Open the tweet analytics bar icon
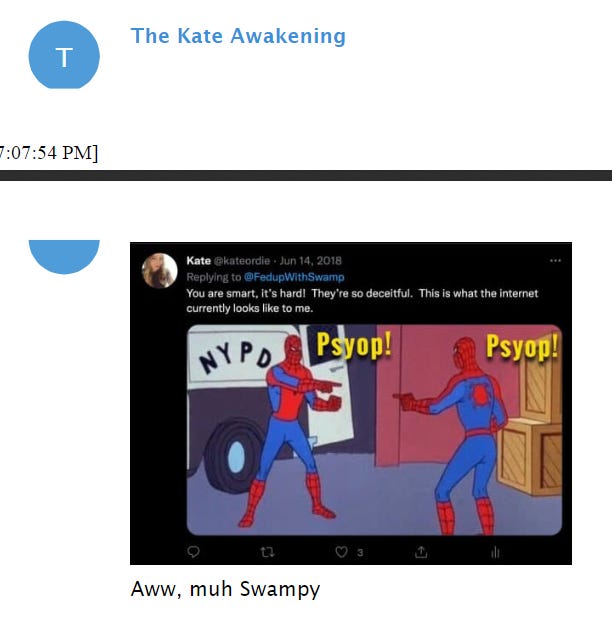The height and width of the screenshot is (626, 612). point(495,552)
